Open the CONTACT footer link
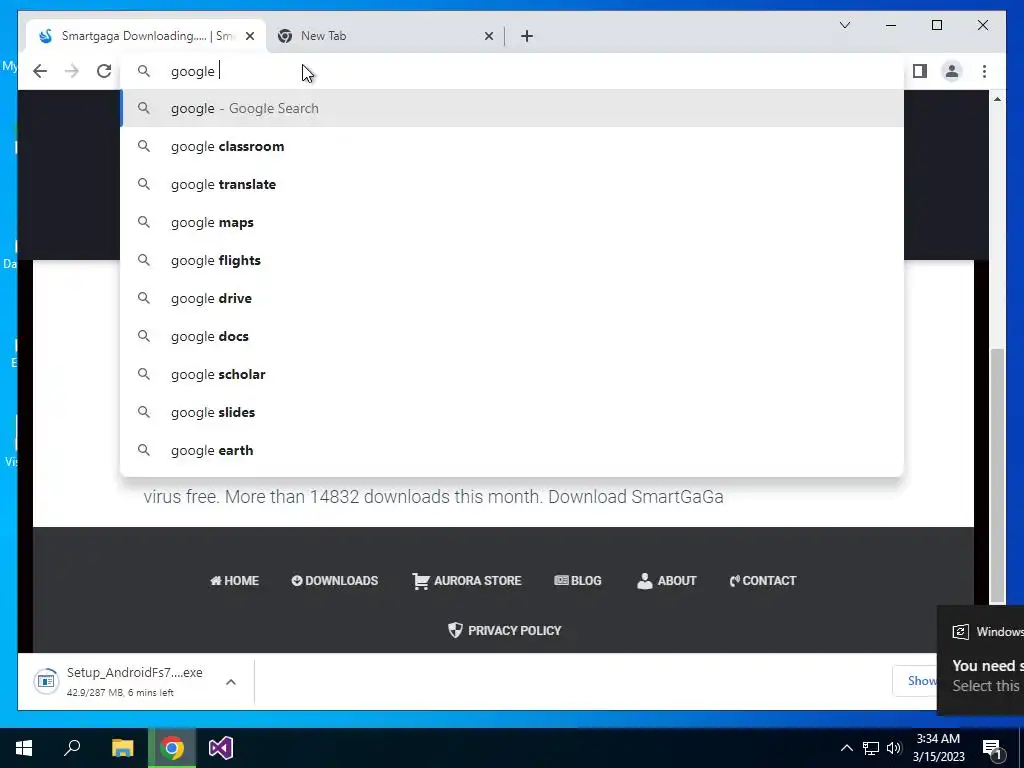Viewport: 1024px width, 768px height. tap(763, 581)
